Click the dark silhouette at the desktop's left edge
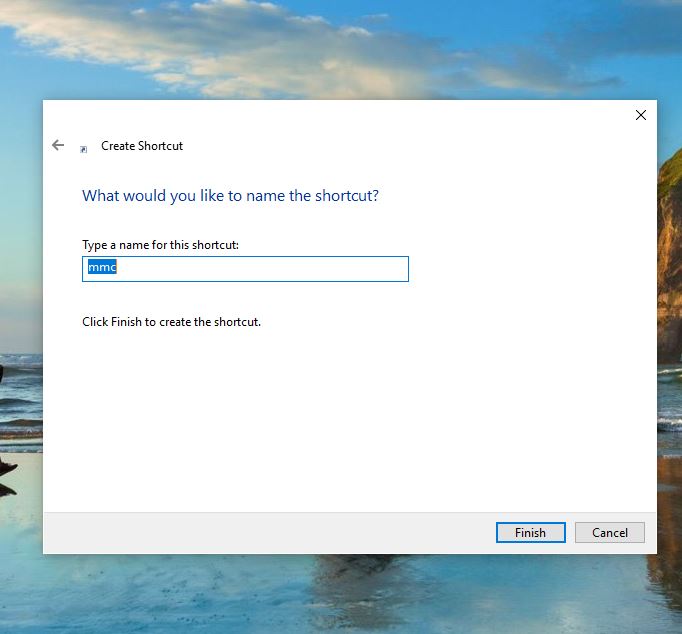682x634 pixels. [x=5, y=470]
